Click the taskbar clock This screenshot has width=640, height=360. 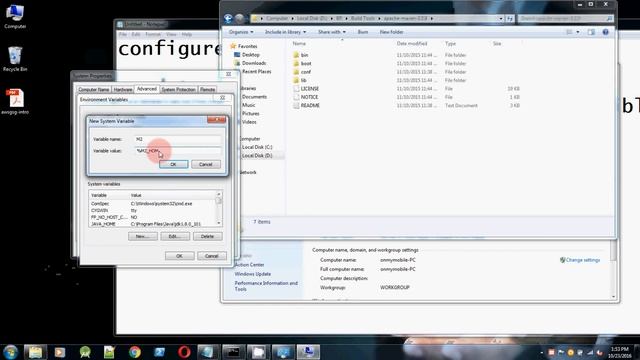(620, 352)
